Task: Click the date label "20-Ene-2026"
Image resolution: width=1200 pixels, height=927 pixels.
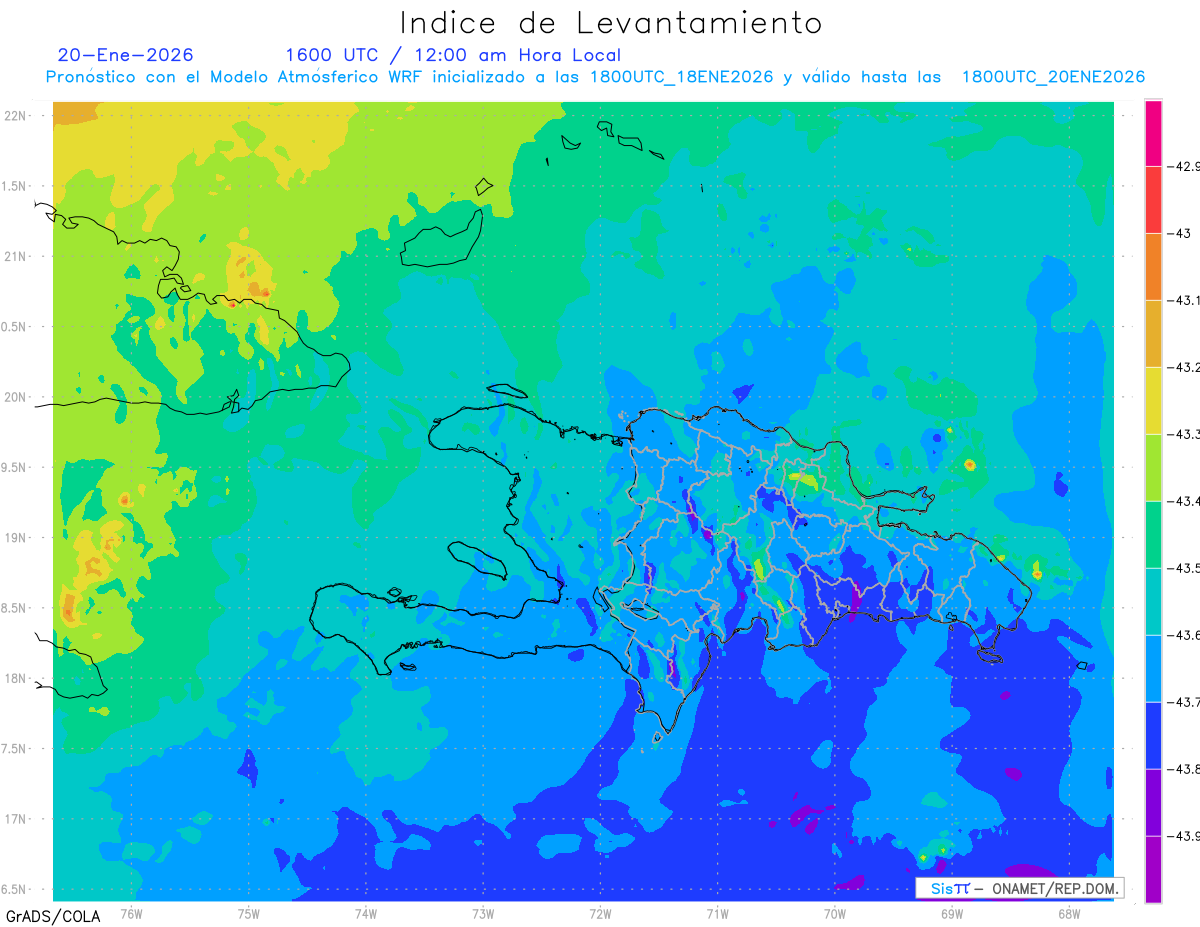Action: coord(126,55)
